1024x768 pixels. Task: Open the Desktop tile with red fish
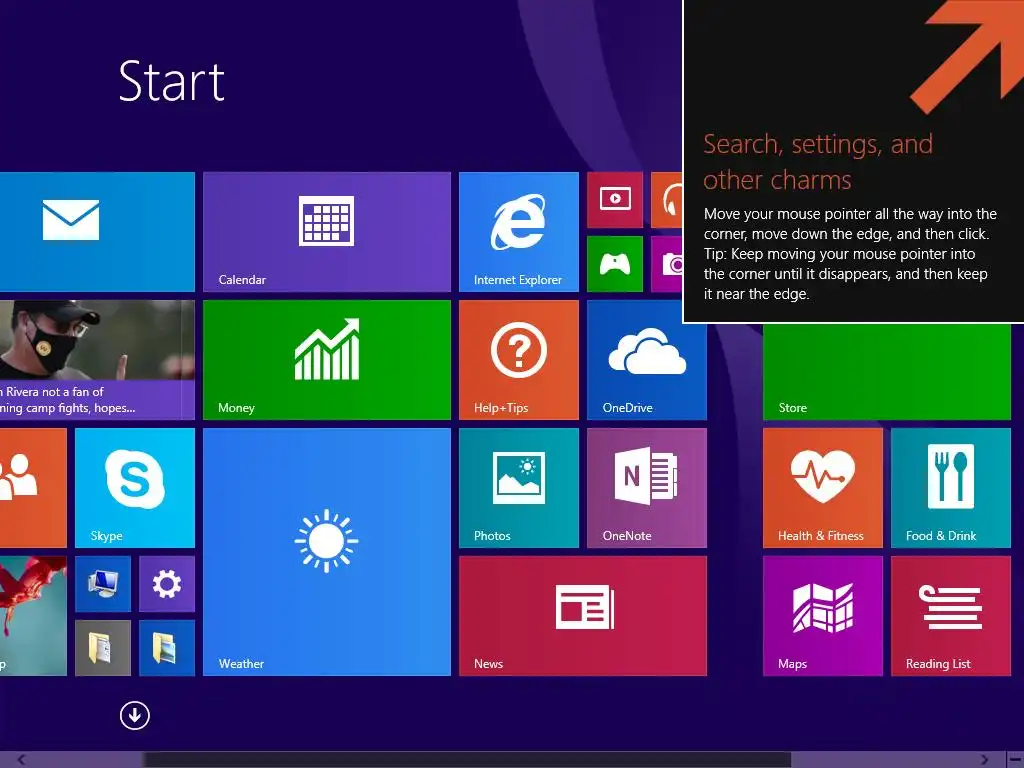pyautogui.click(x=33, y=616)
